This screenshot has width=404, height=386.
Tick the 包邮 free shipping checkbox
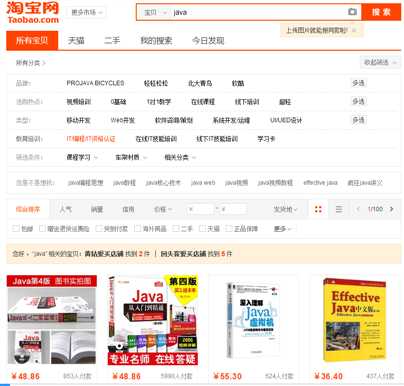point(16,228)
